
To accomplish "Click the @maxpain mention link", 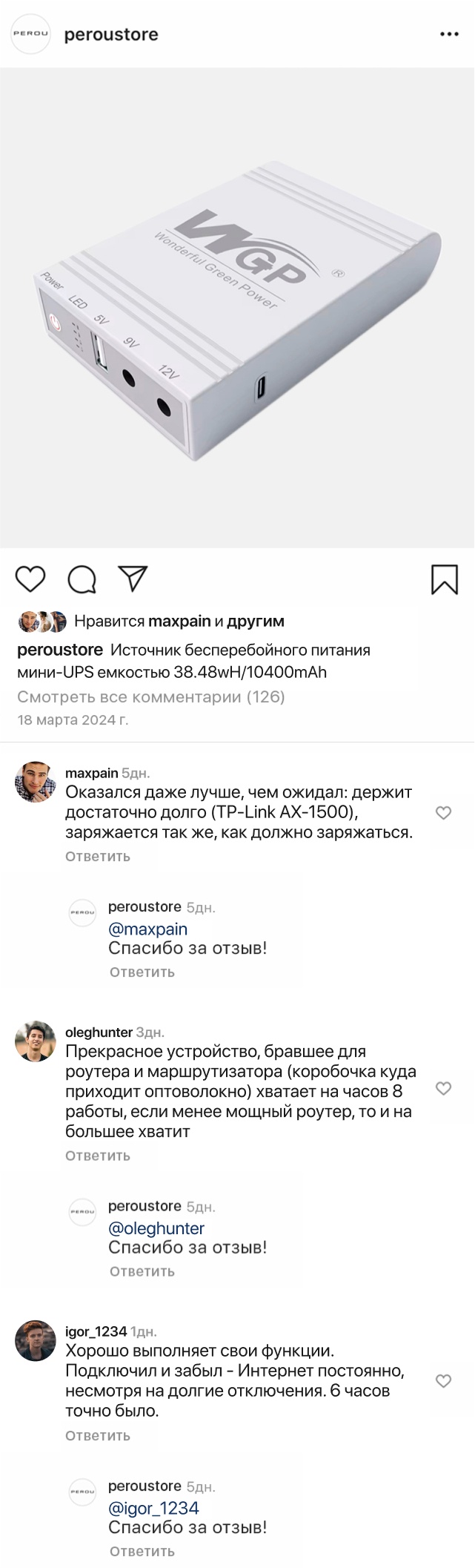I will pyautogui.click(x=147, y=929).
